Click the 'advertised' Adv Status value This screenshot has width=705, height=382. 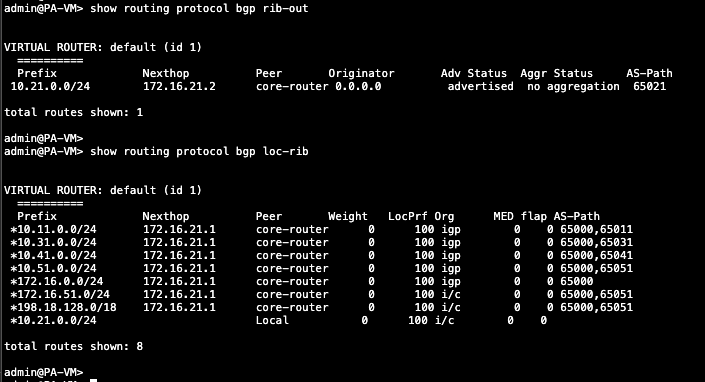point(480,86)
